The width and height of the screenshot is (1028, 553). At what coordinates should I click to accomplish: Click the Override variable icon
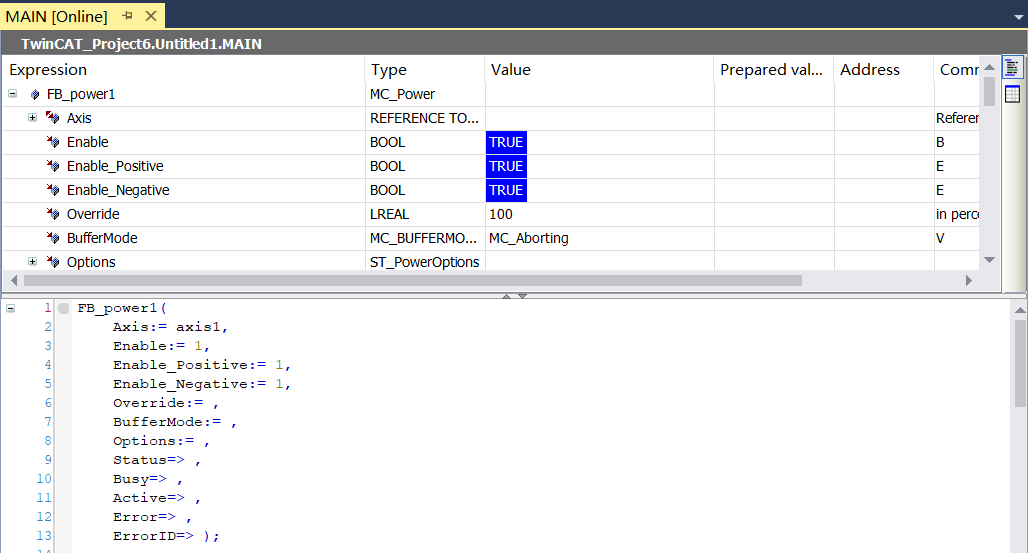[x=53, y=214]
